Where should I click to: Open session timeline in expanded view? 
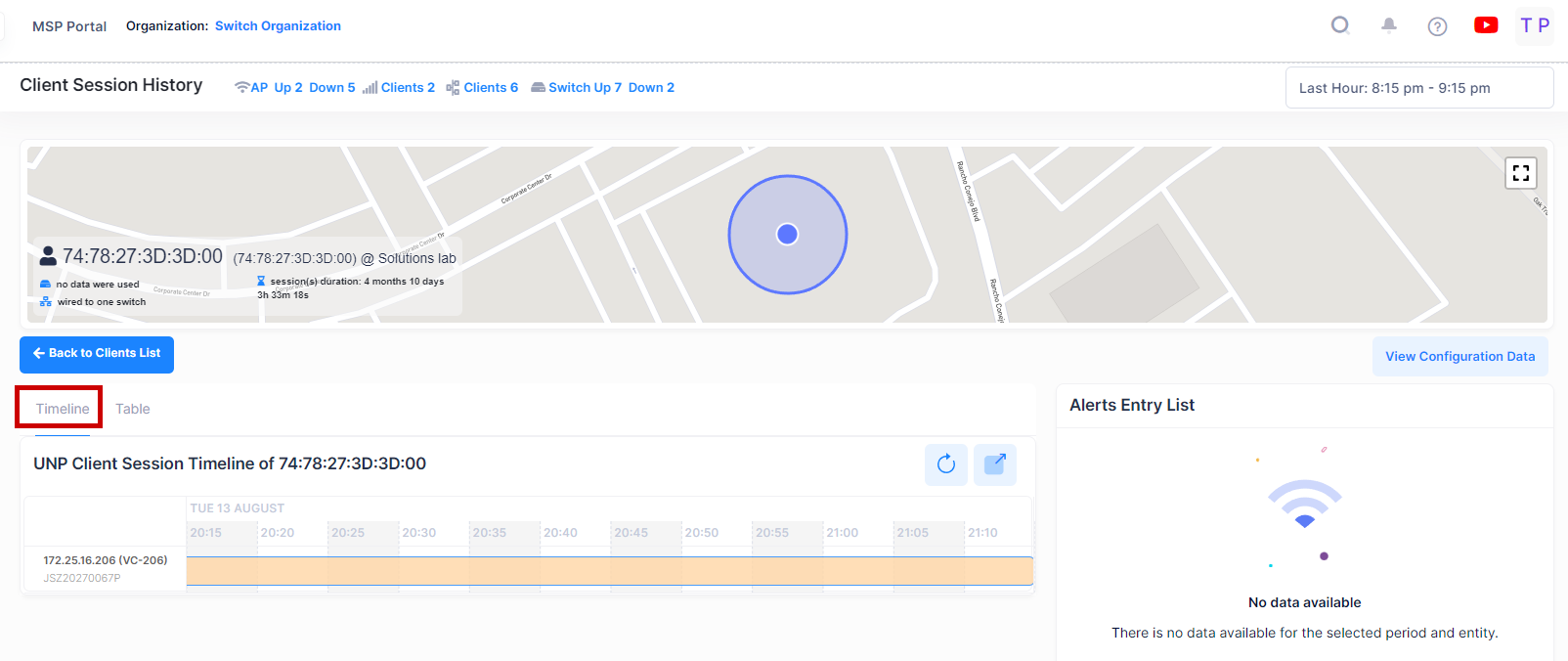coord(994,464)
